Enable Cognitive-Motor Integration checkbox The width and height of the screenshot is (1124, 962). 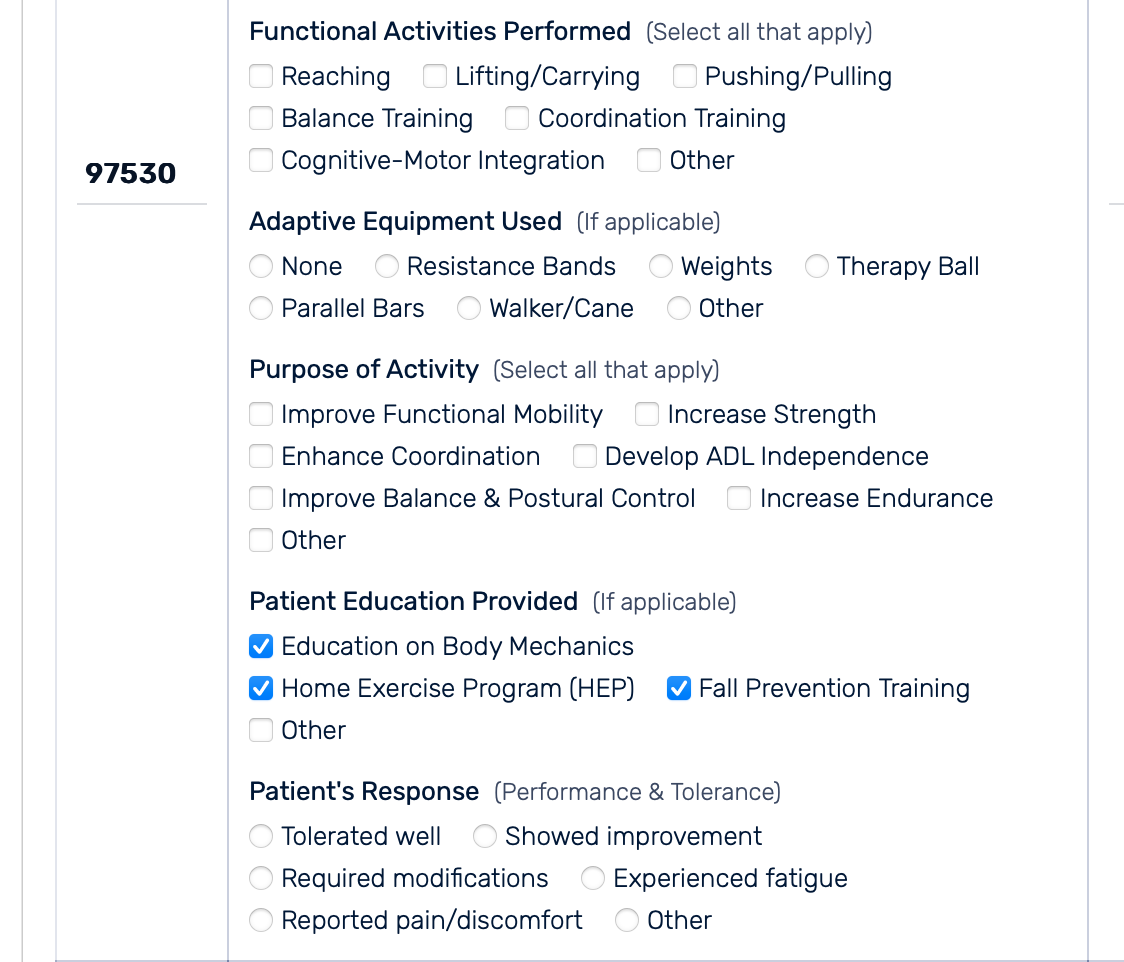(x=261, y=161)
